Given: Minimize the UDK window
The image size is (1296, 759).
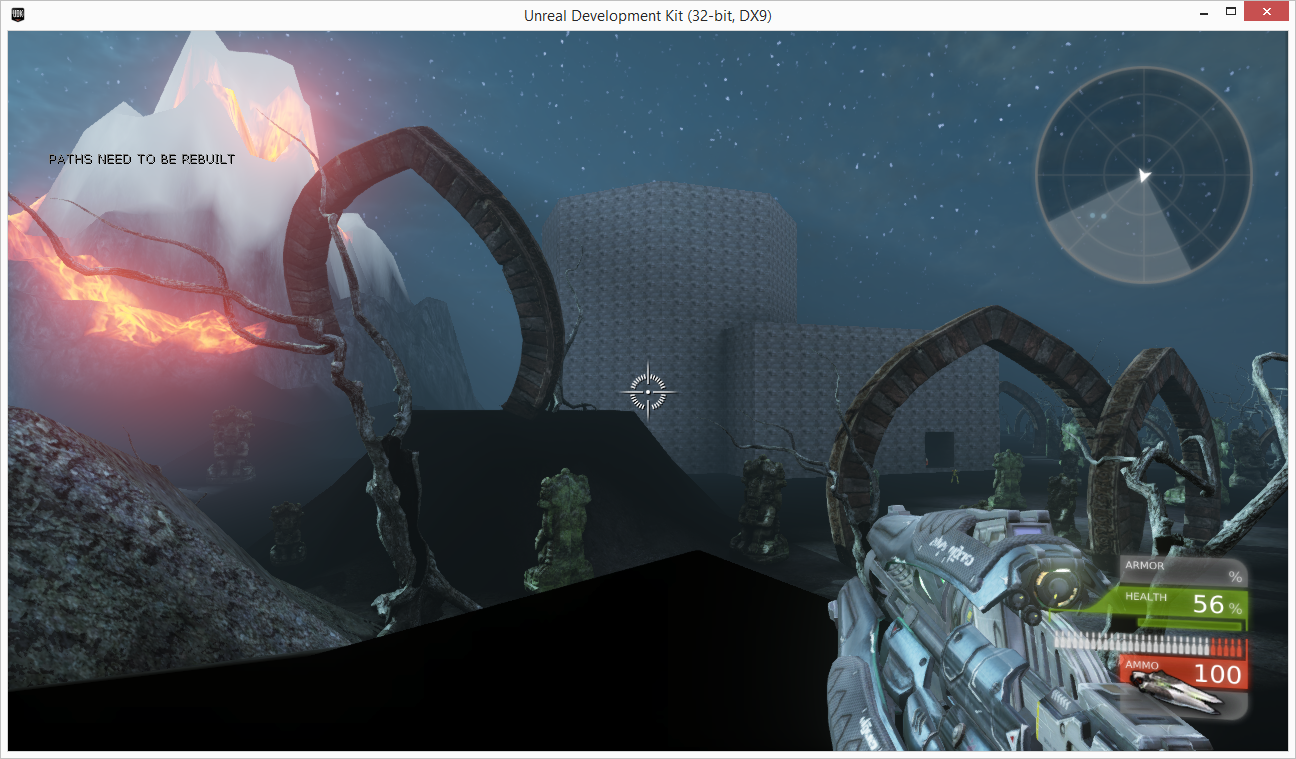Looking at the screenshot, I should pos(1203,12).
